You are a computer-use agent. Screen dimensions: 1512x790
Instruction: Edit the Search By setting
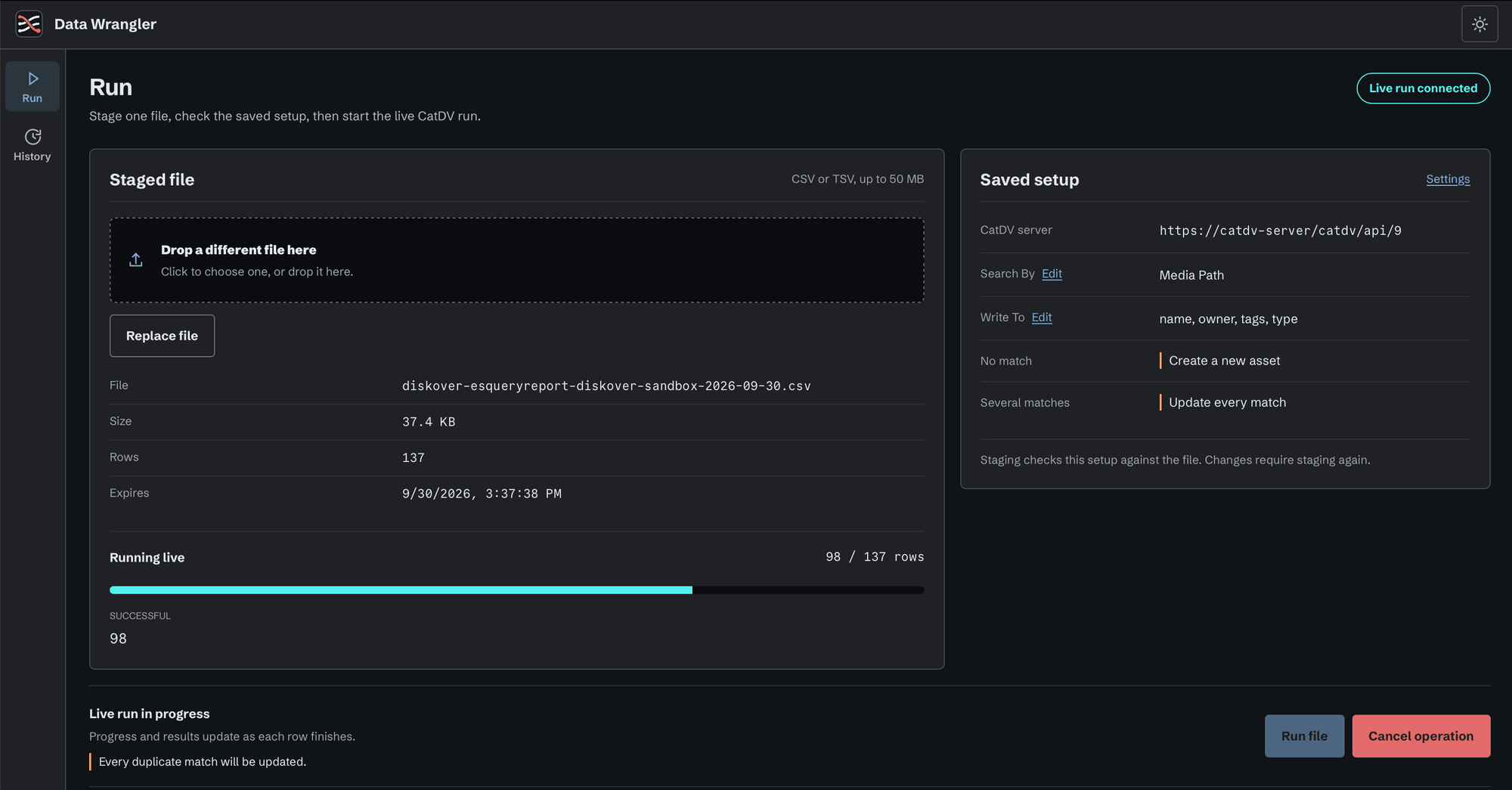1052,274
